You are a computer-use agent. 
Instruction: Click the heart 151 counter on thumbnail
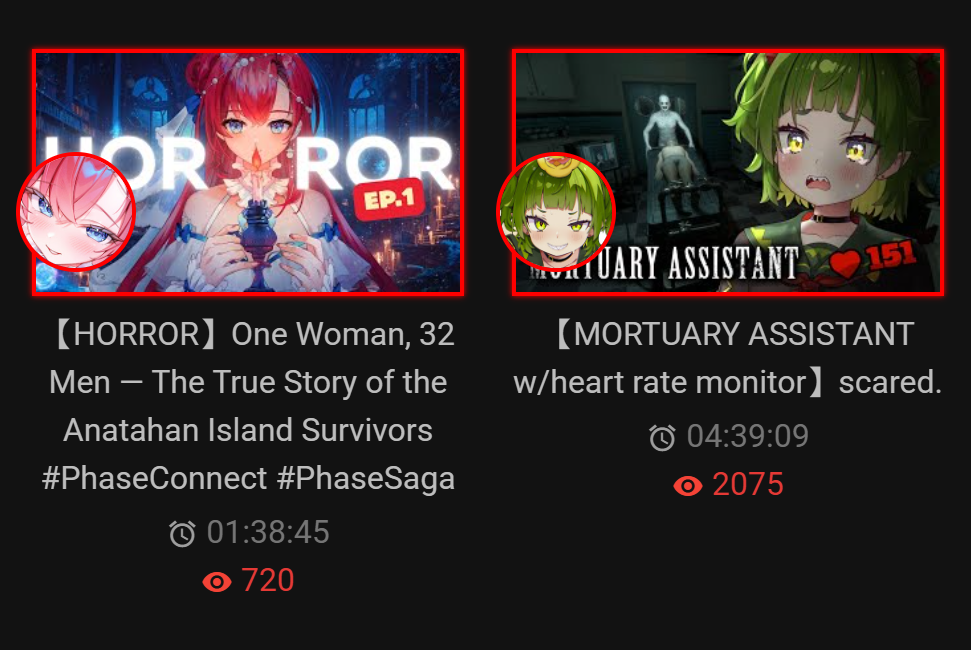[x=873, y=258]
